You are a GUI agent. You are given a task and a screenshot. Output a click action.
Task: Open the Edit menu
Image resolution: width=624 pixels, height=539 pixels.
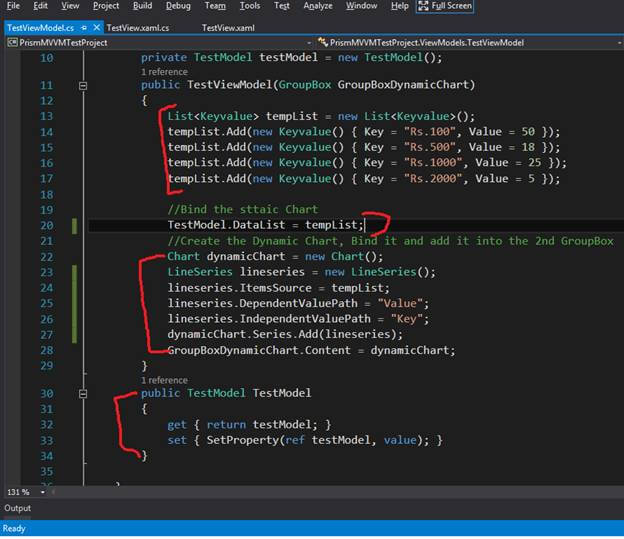[40, 6]
